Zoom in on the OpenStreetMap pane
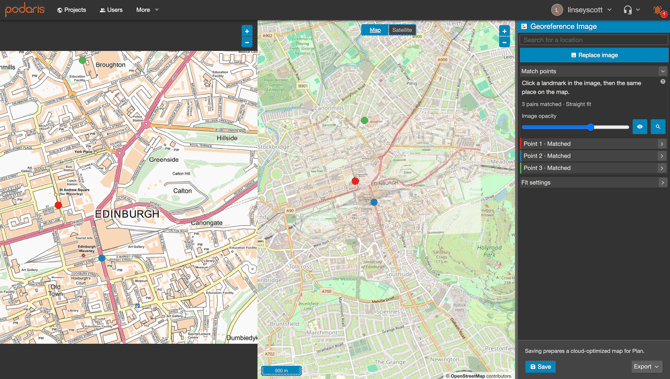This screenshot has height=379, width=670. (504, 31)
